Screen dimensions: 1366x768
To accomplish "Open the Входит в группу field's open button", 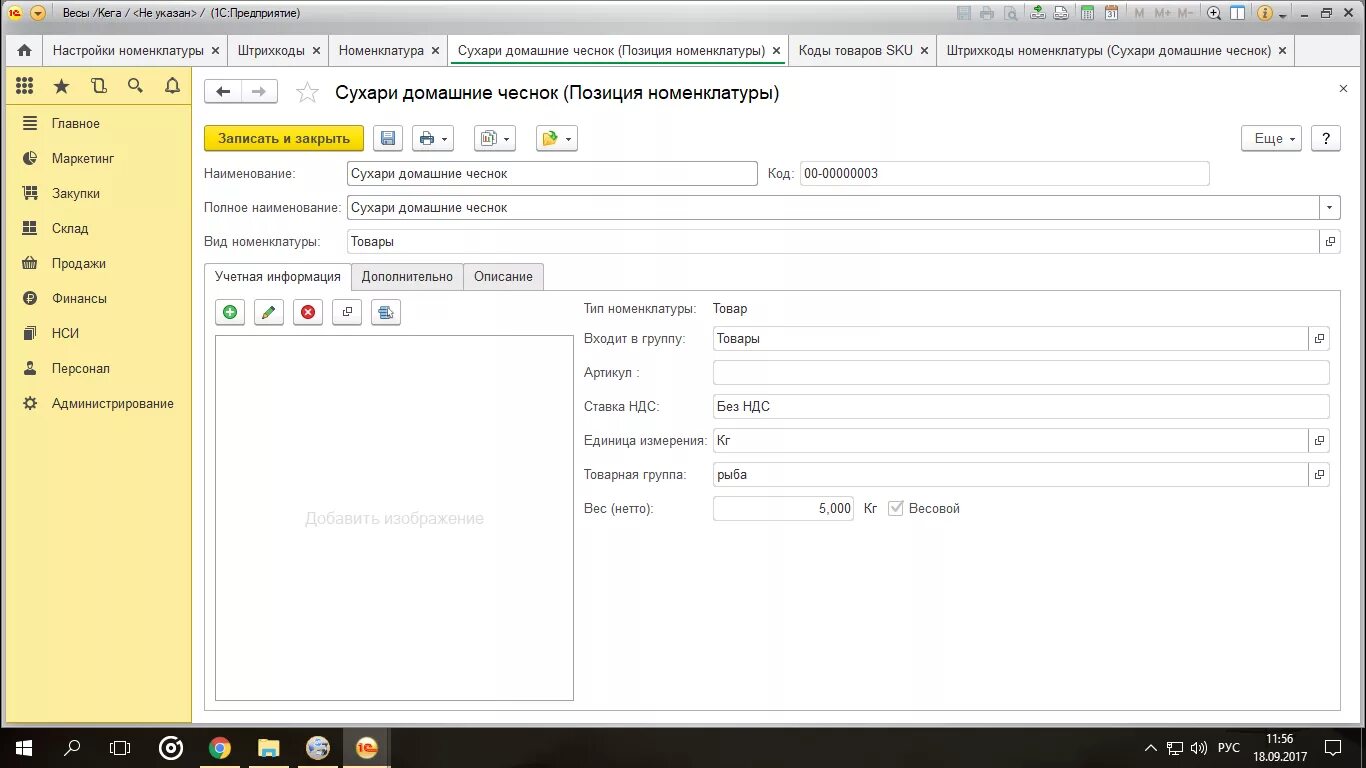I will pos(1319,338).
